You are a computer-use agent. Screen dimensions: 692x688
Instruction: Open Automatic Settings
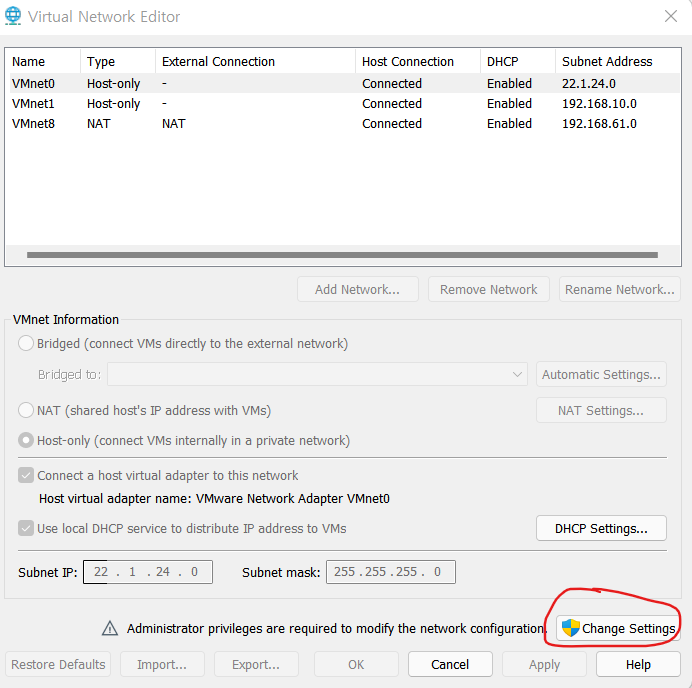click(601, 374)
